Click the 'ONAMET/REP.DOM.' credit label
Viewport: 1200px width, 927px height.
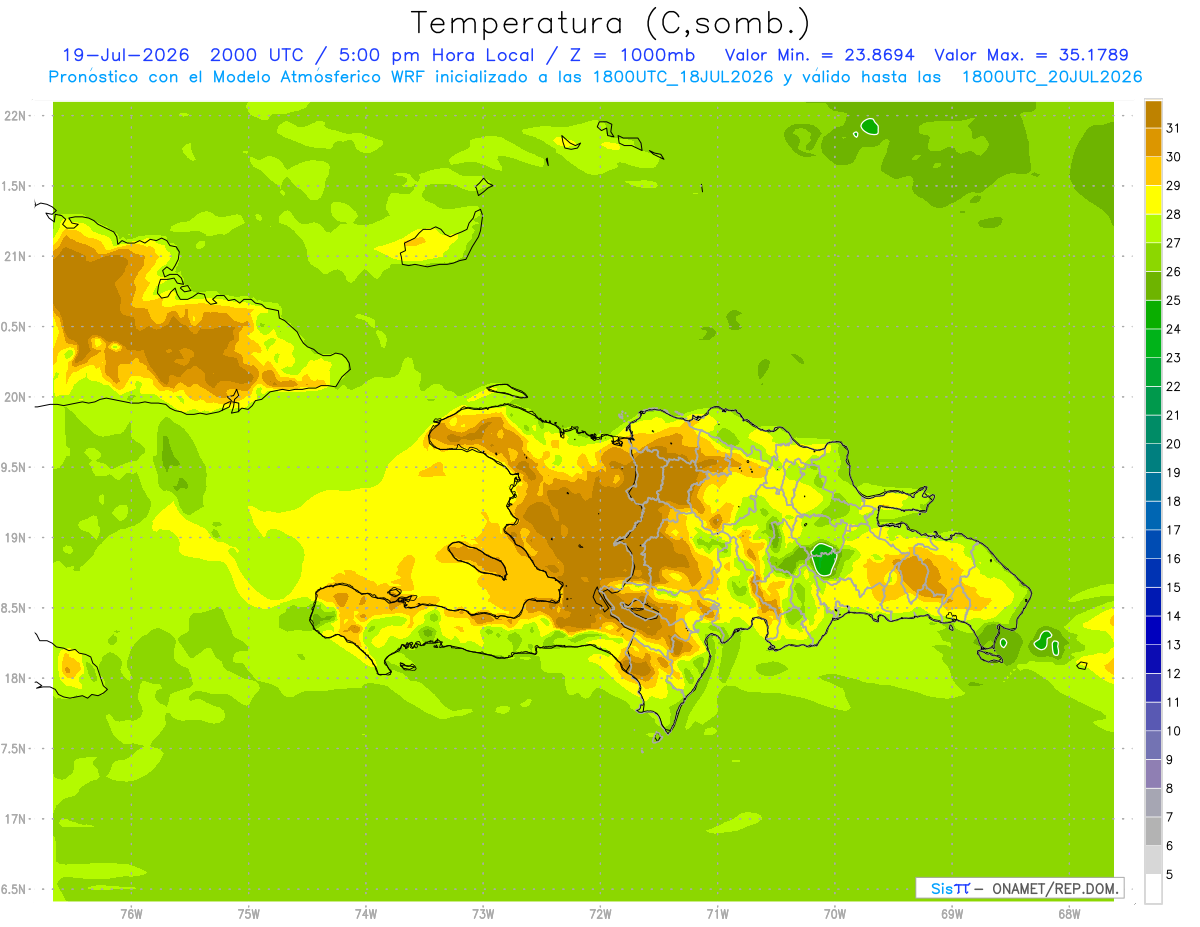[x=1056, y=888]
